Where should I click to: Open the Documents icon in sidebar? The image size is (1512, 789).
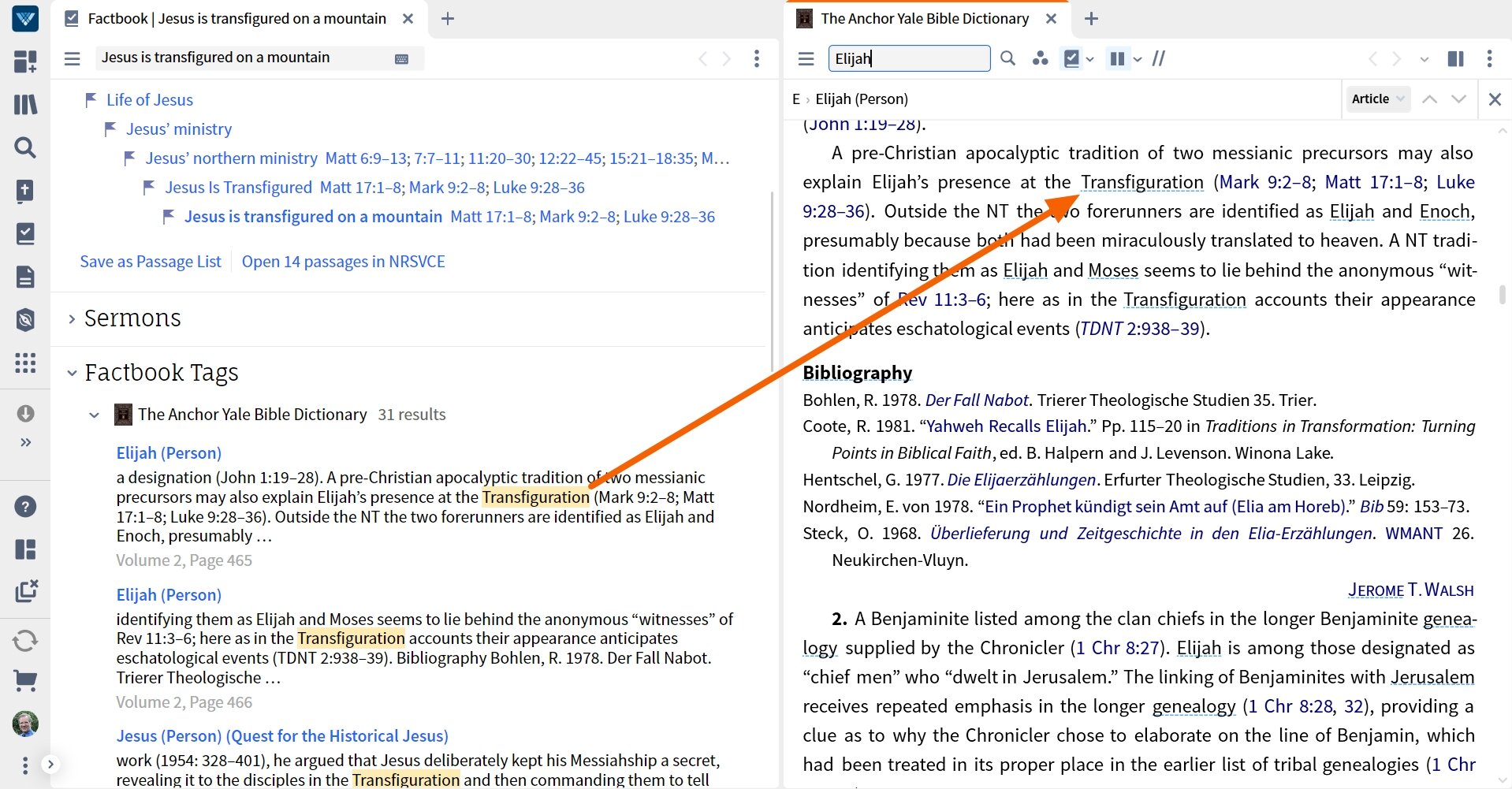(x=25, y=277)
